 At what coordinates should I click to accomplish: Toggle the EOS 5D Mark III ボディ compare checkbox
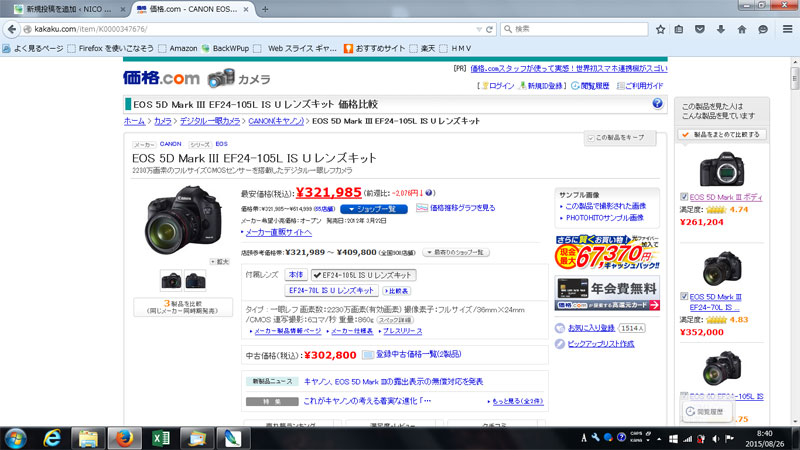click(684, 197)
